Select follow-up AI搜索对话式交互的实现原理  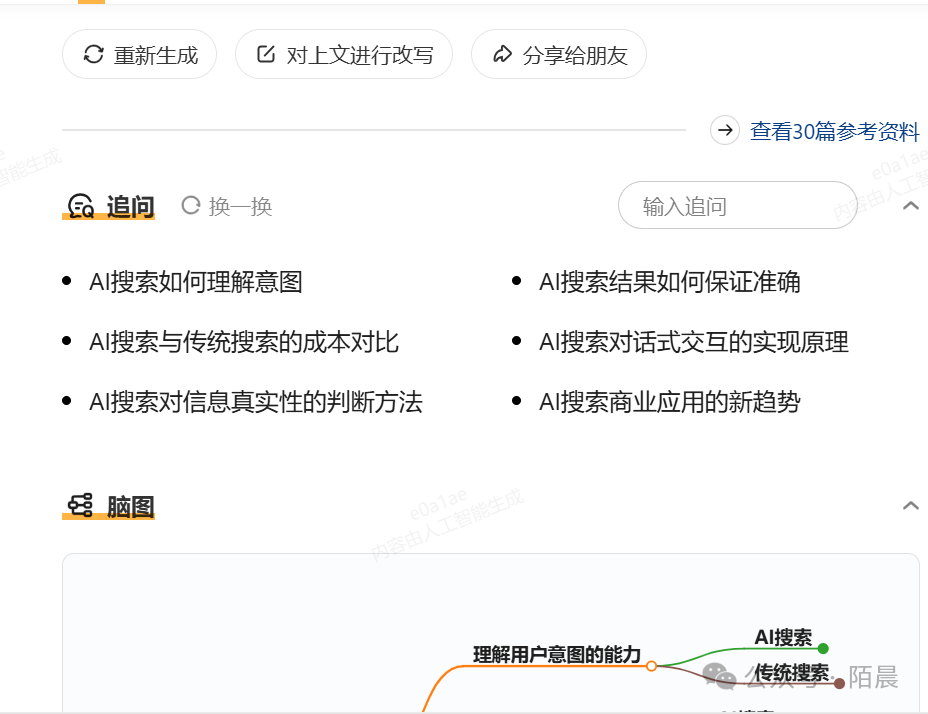(x=694, y=342)
